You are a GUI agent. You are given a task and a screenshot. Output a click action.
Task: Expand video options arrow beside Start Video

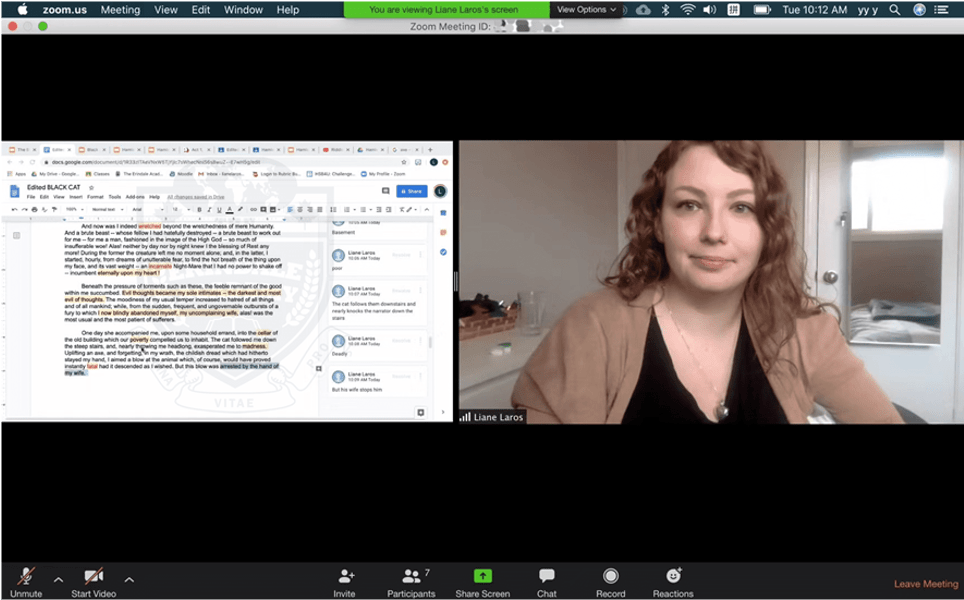[129, 579]
